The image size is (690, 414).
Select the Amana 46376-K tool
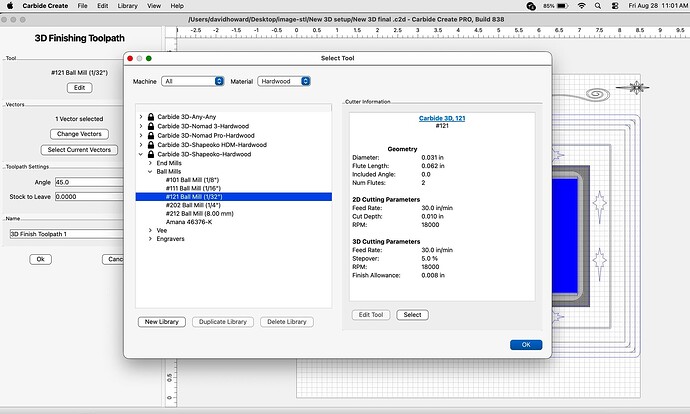[189, 222]
